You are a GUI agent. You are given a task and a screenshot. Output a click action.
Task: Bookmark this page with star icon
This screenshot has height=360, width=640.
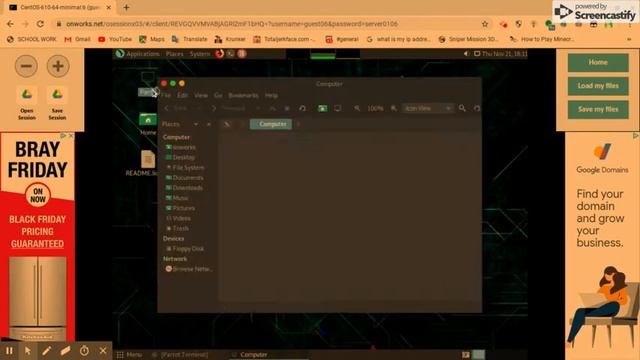(x=485, y=24)
